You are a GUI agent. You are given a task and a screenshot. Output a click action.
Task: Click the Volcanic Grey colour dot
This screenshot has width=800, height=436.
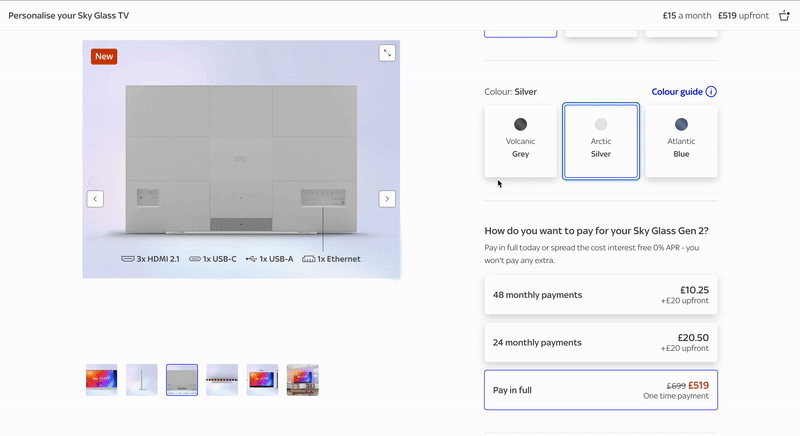pyautogui.click(x=520, y=124)
